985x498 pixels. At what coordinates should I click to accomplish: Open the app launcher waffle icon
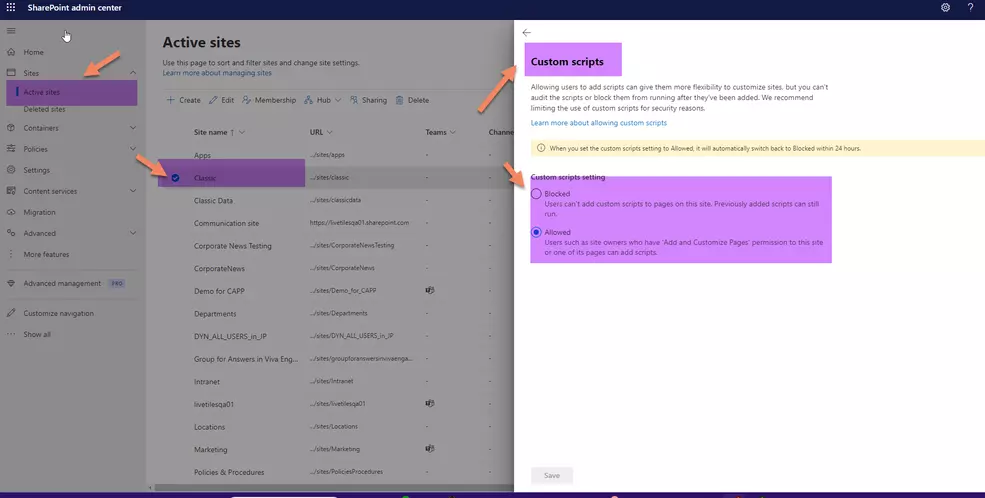coord(11,8)
